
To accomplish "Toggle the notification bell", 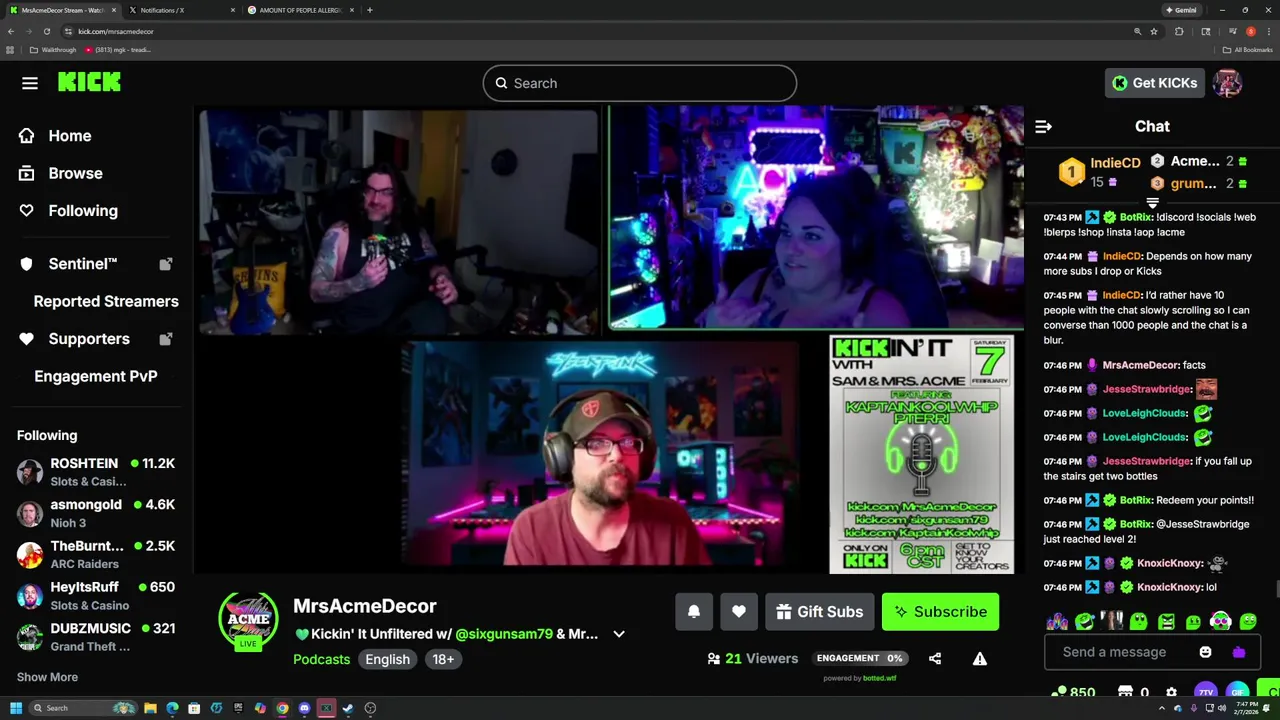I will (x=694, y=612).
